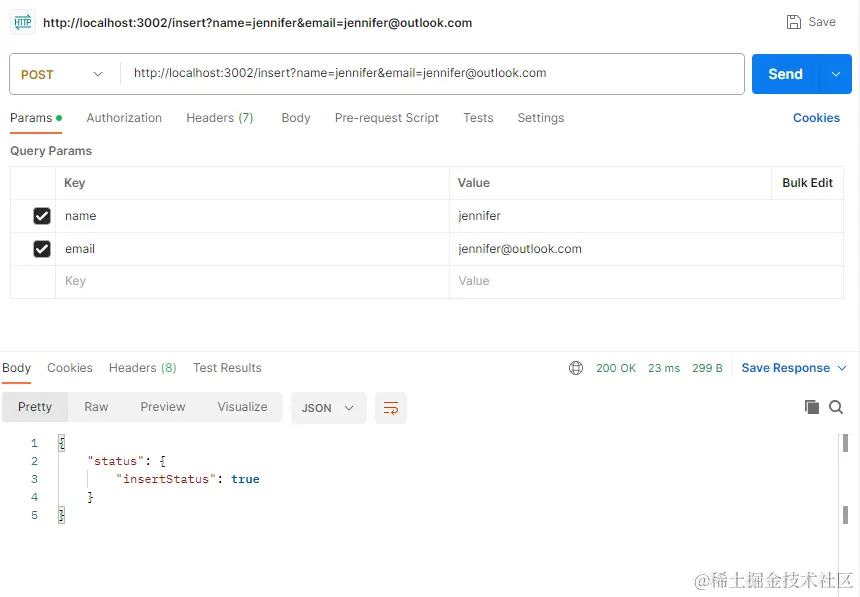Open the Tests tab
The image size is (860, 597).
pyautogui.click(x=478, y=118)
